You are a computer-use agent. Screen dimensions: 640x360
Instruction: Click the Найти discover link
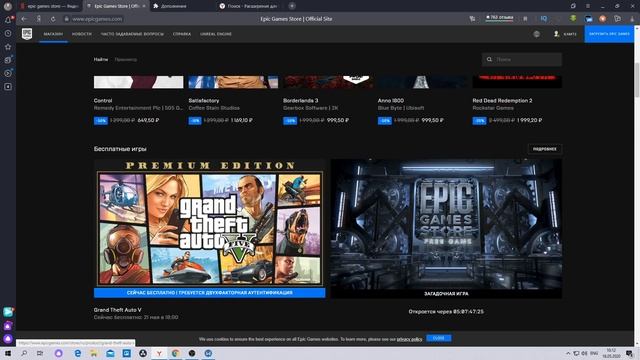click(101, 59)
